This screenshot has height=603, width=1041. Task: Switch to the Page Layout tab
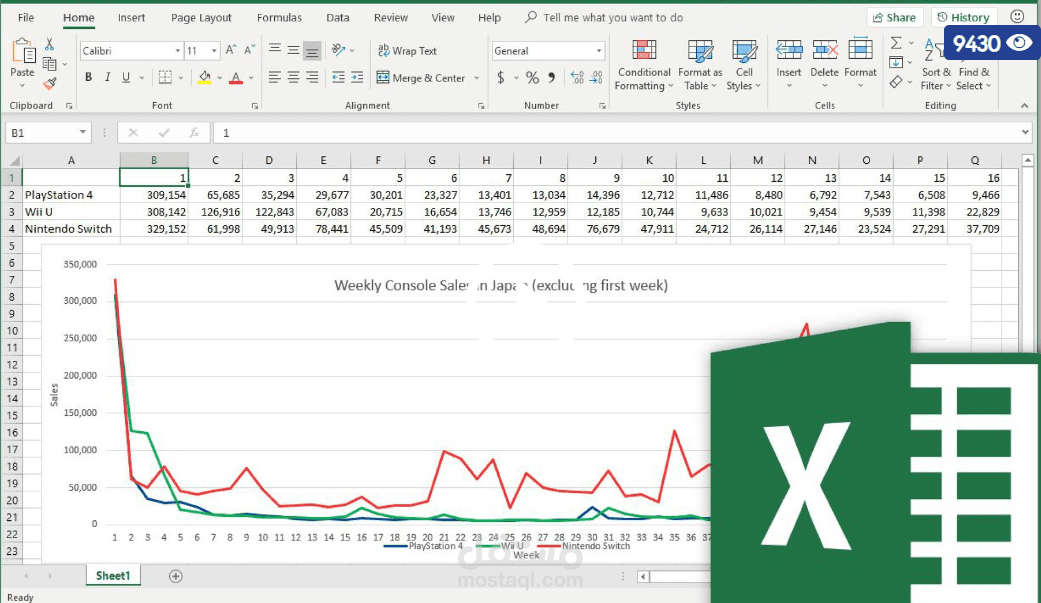[201, 17]
